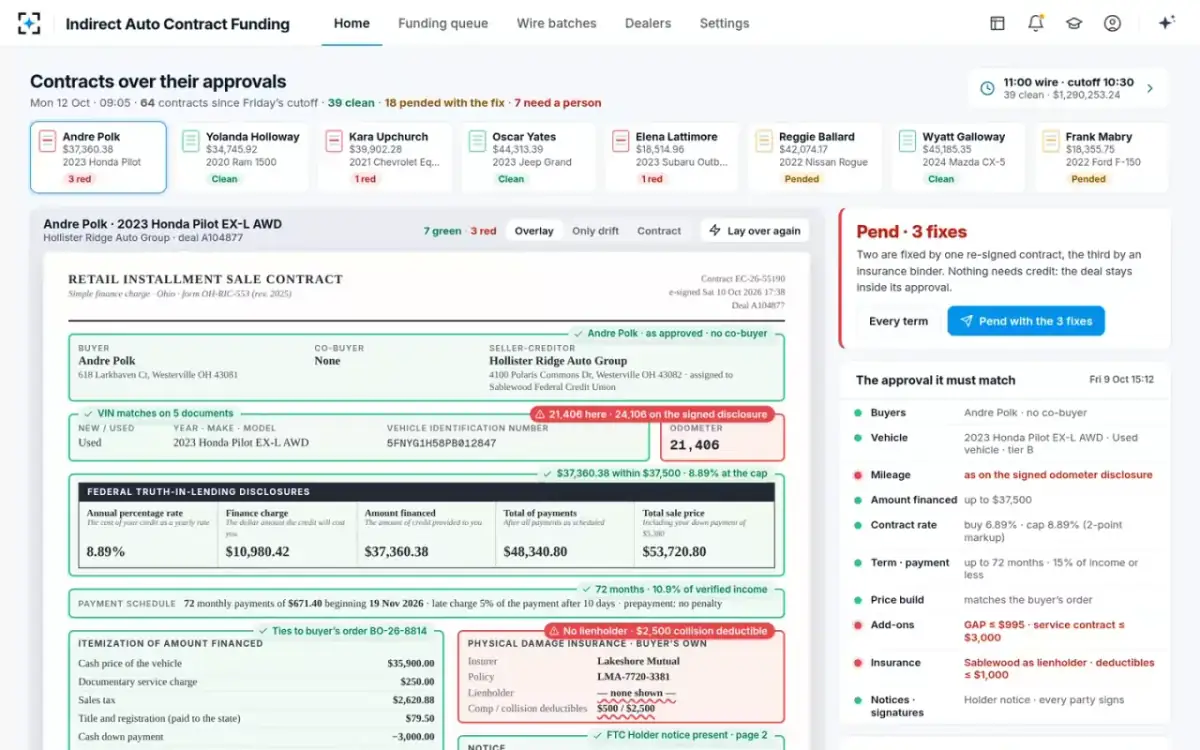Click paper plane icon on Pend button

click(x=966, y=321)
